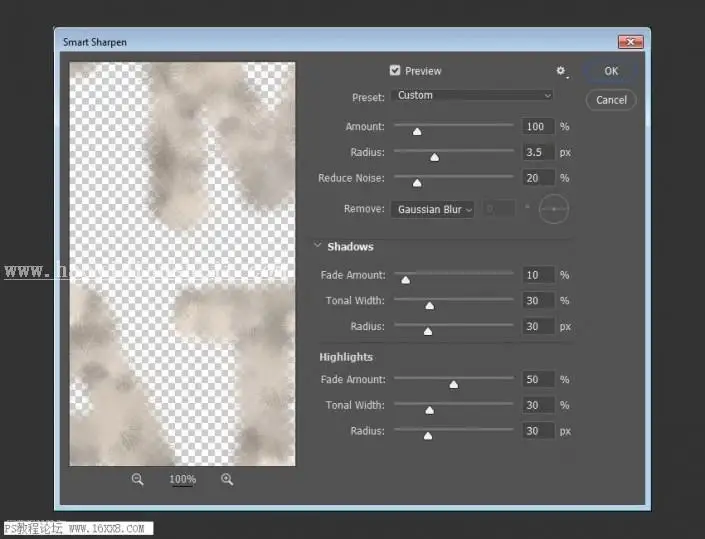Click the Shadows section heading
705x539 pixels.
coord(350,246)
